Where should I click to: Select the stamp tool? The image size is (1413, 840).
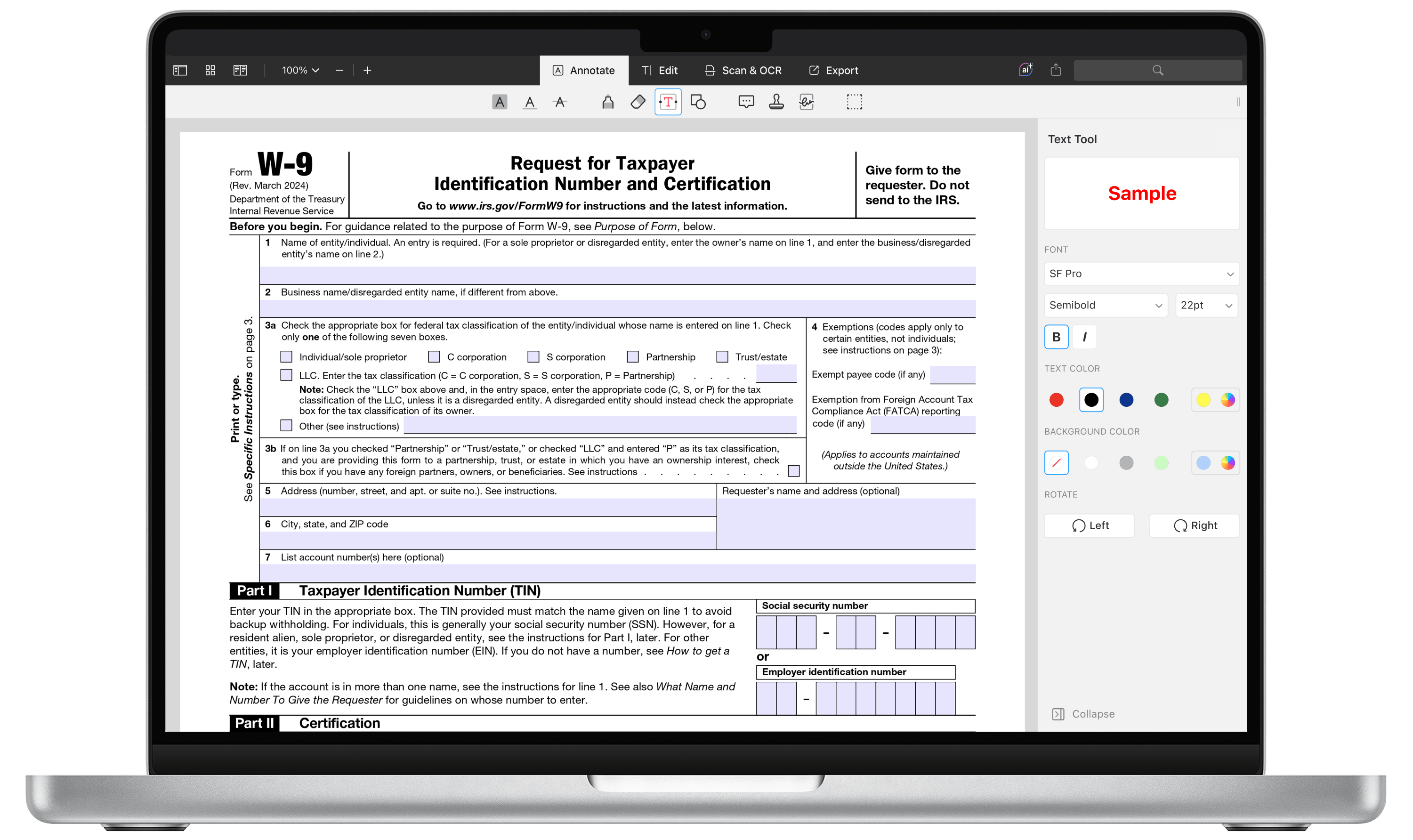776,102
